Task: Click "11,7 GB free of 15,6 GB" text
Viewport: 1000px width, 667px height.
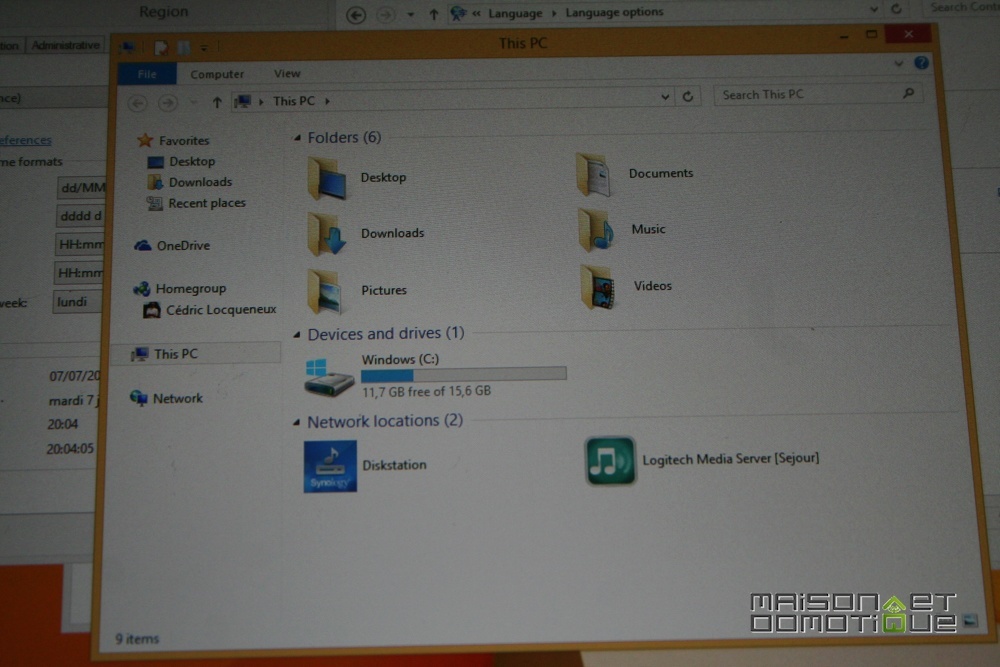Action: [426, 392]
